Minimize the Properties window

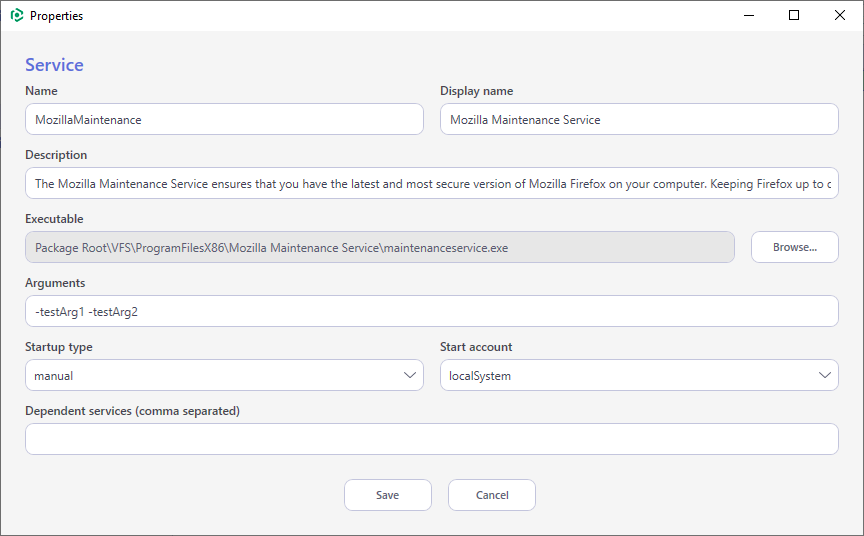tap(748, 15)
